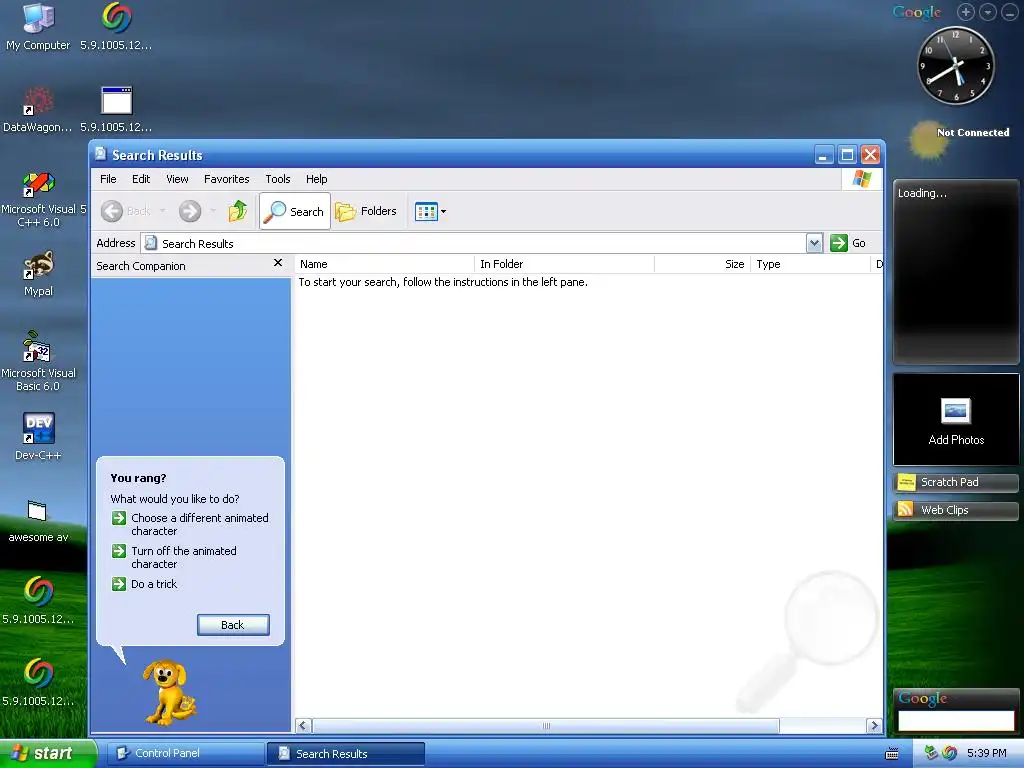Click the horizontal scrollbar right arrow
The image size is (1024, 768).
point(874,726)
